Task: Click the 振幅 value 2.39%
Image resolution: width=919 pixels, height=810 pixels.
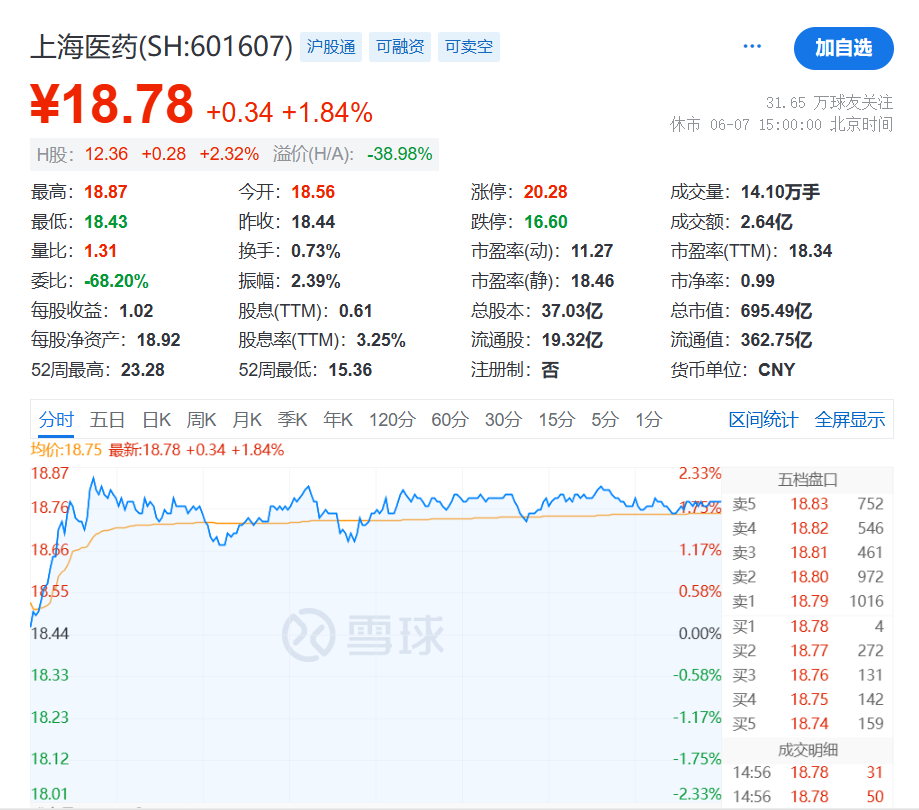Action: (316, 281)
